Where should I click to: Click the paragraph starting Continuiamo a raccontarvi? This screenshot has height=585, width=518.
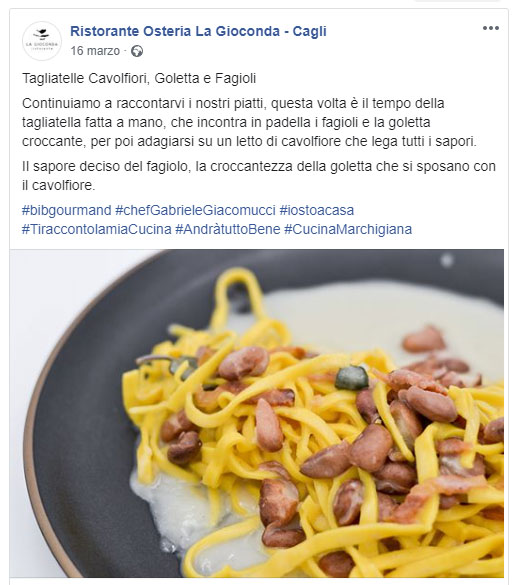[249, 122]
